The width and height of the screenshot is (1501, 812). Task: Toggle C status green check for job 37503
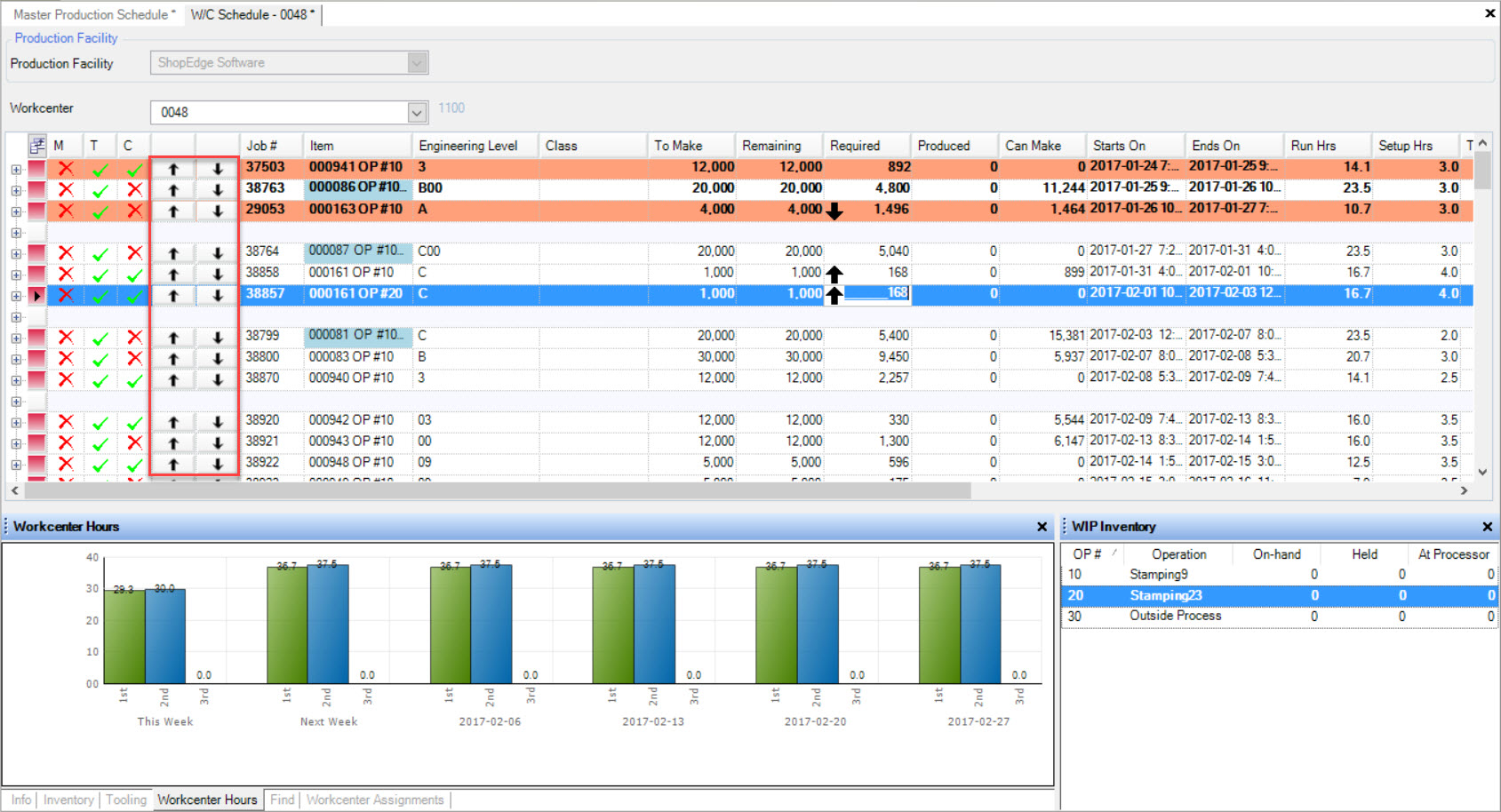click(x=134, y=169)
